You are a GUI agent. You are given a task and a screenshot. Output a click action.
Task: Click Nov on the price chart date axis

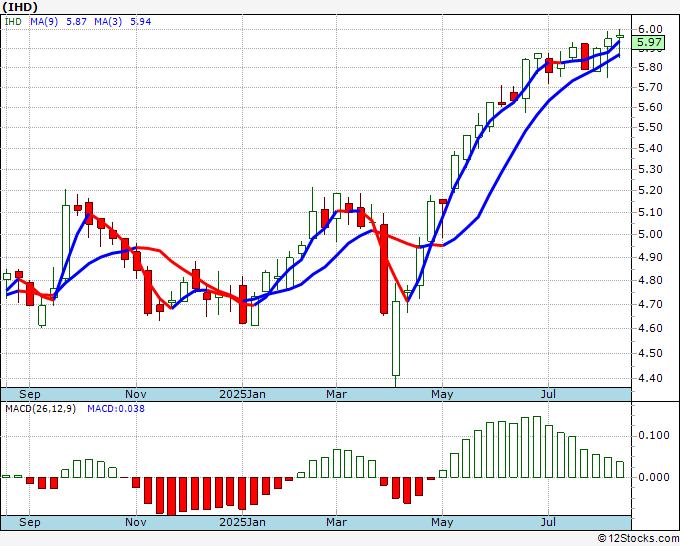click(136, 394)
